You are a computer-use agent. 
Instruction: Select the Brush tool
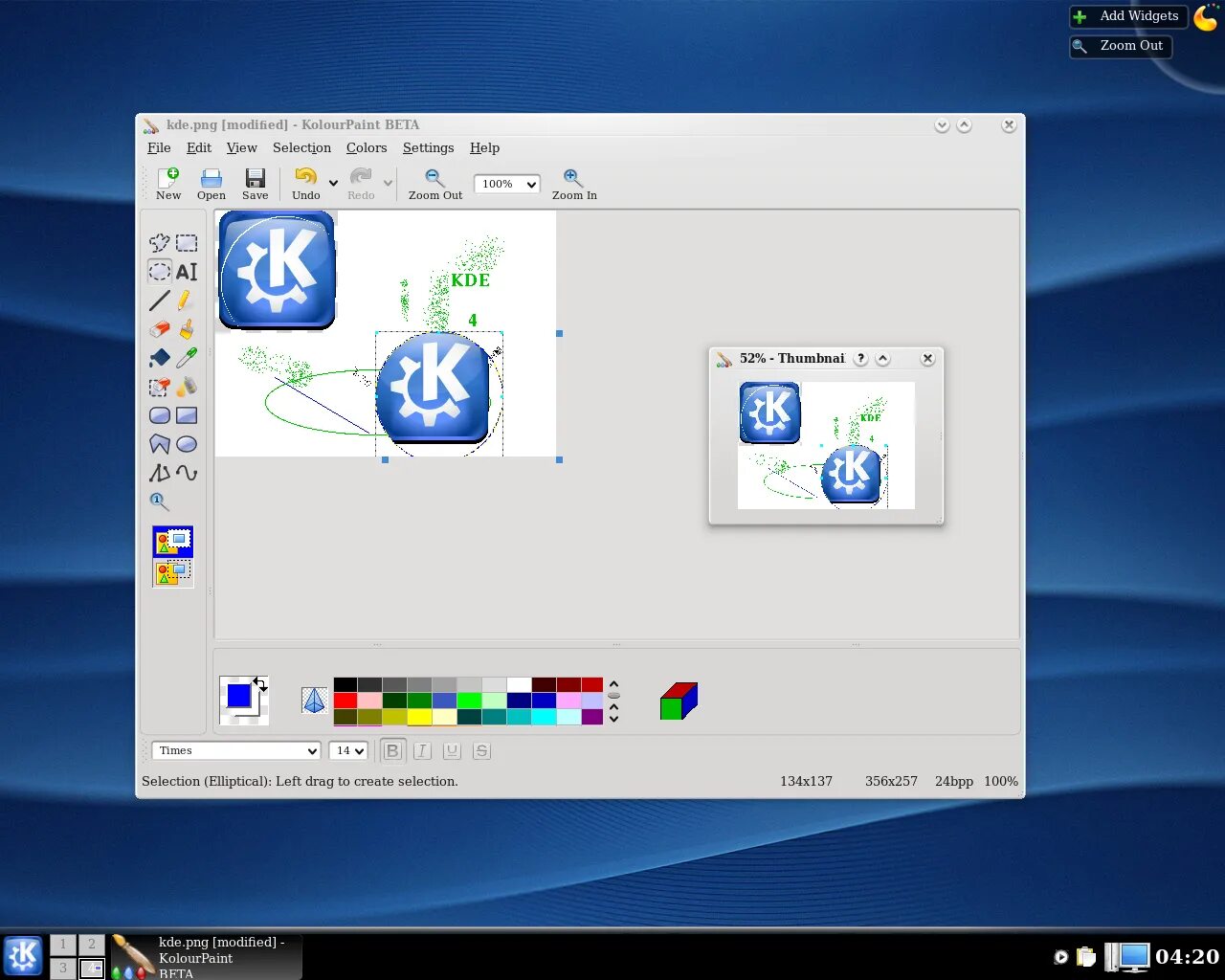point(187,329)
